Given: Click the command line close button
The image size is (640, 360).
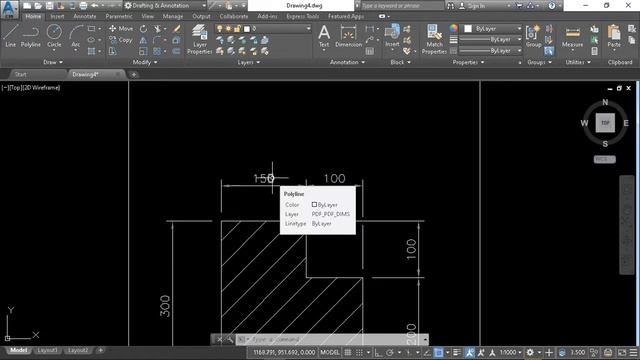Looking at the screenshot, I should click(x=220, y=340).
